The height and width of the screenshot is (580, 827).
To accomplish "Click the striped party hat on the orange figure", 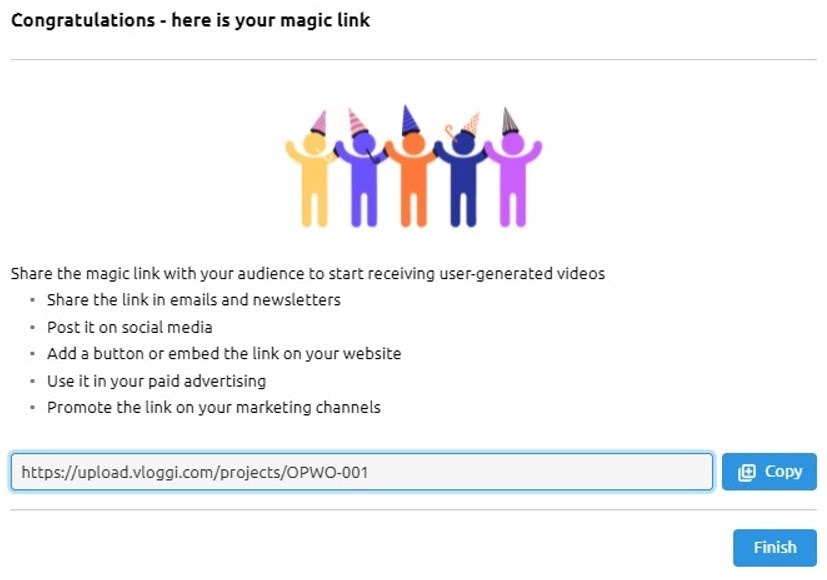I will [x=412, y=118].
